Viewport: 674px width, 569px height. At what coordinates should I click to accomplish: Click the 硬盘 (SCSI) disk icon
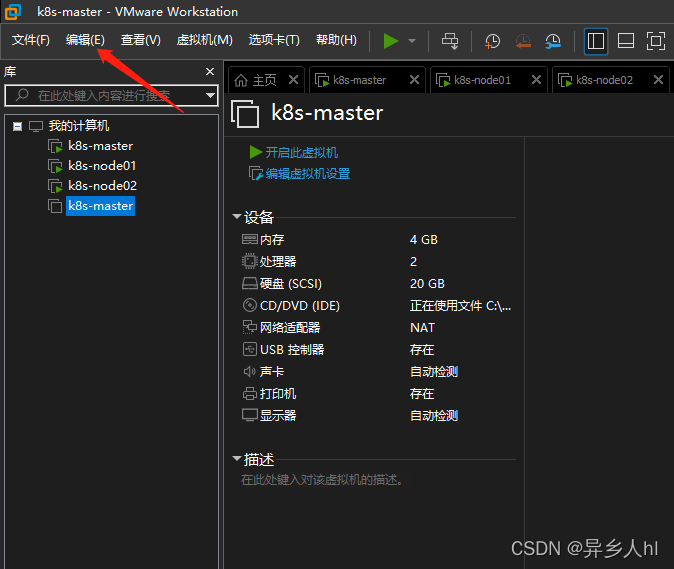250,283
